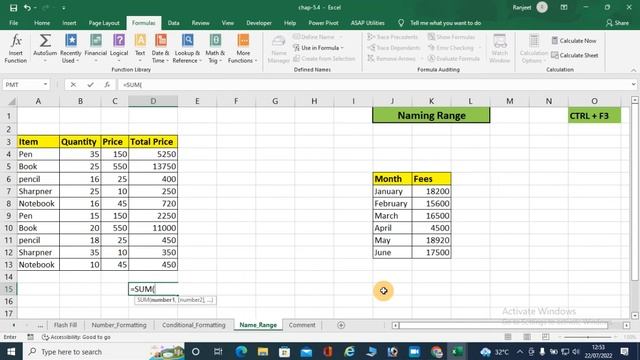Viewport: 640px width, 360px height.
Task: Switch to the Developer tab
Action: [259, 23]
